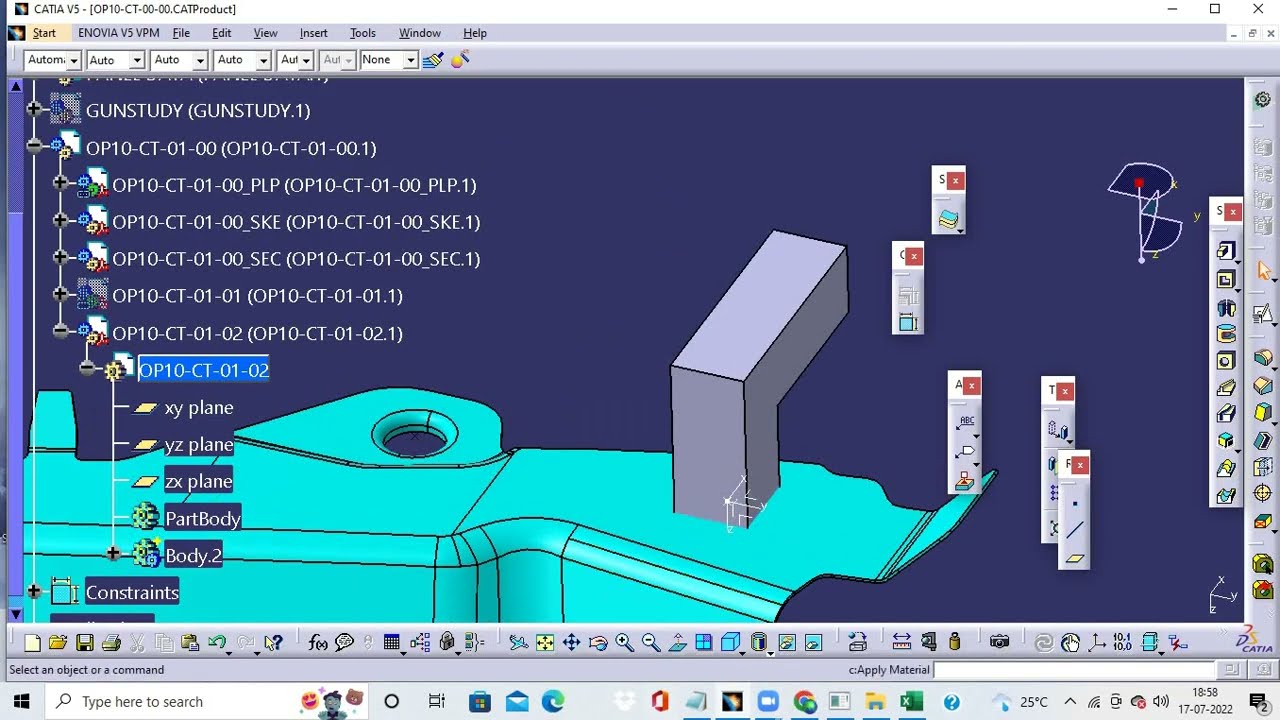Click the Select arrow tool on right toolbar
The height and width of the screenshot is (720, 1280).
pyautogui.click(x=1263, y=272)
